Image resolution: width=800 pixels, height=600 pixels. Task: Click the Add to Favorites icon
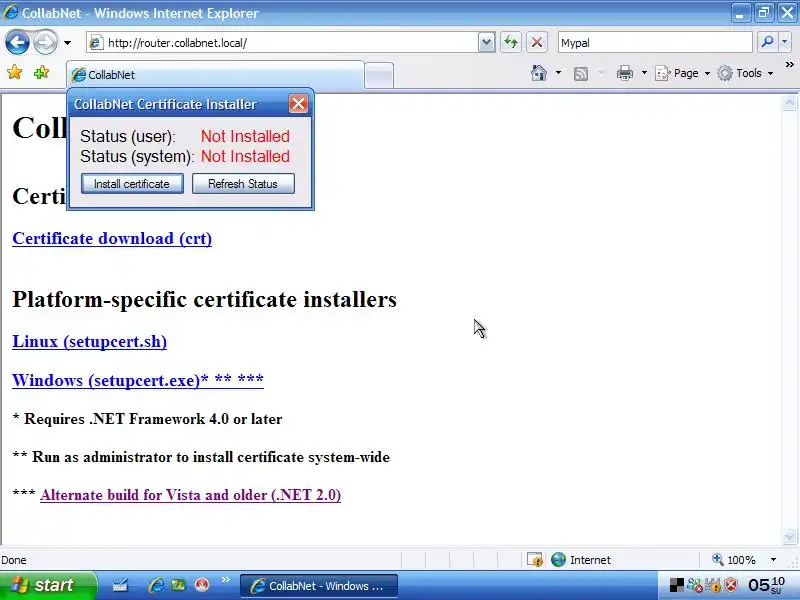[x=41, y=72]
